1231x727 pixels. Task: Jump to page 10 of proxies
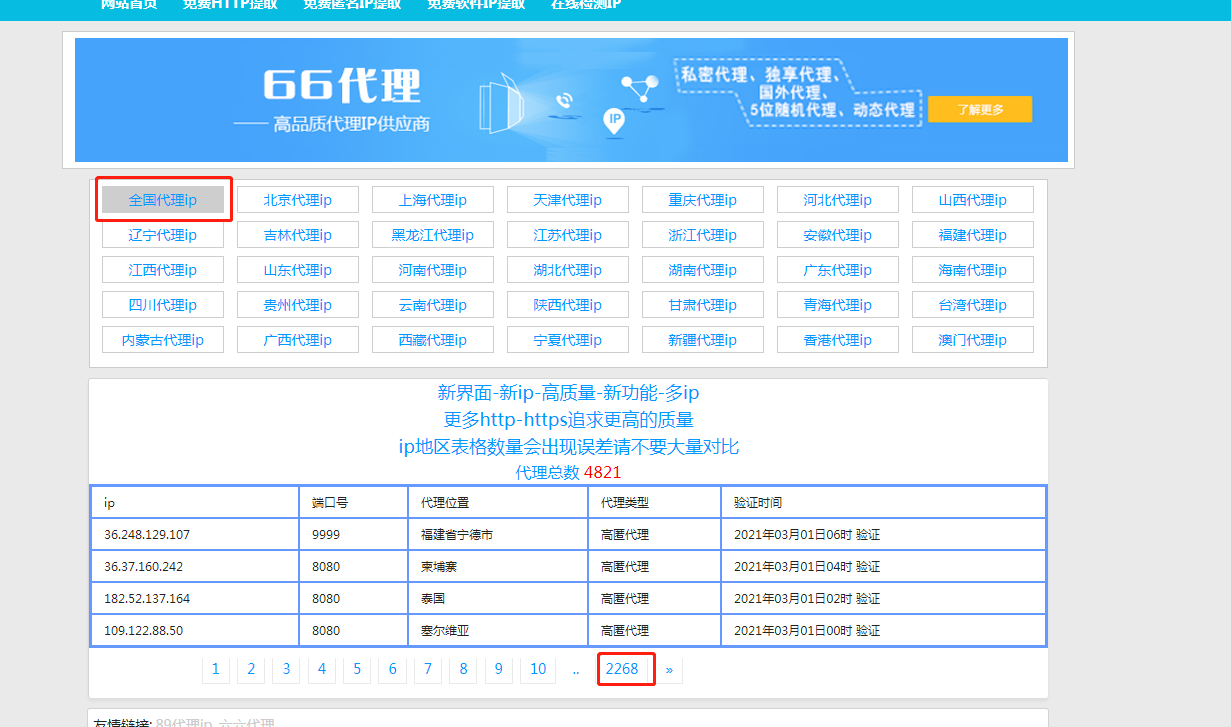[x=537, y=669]
